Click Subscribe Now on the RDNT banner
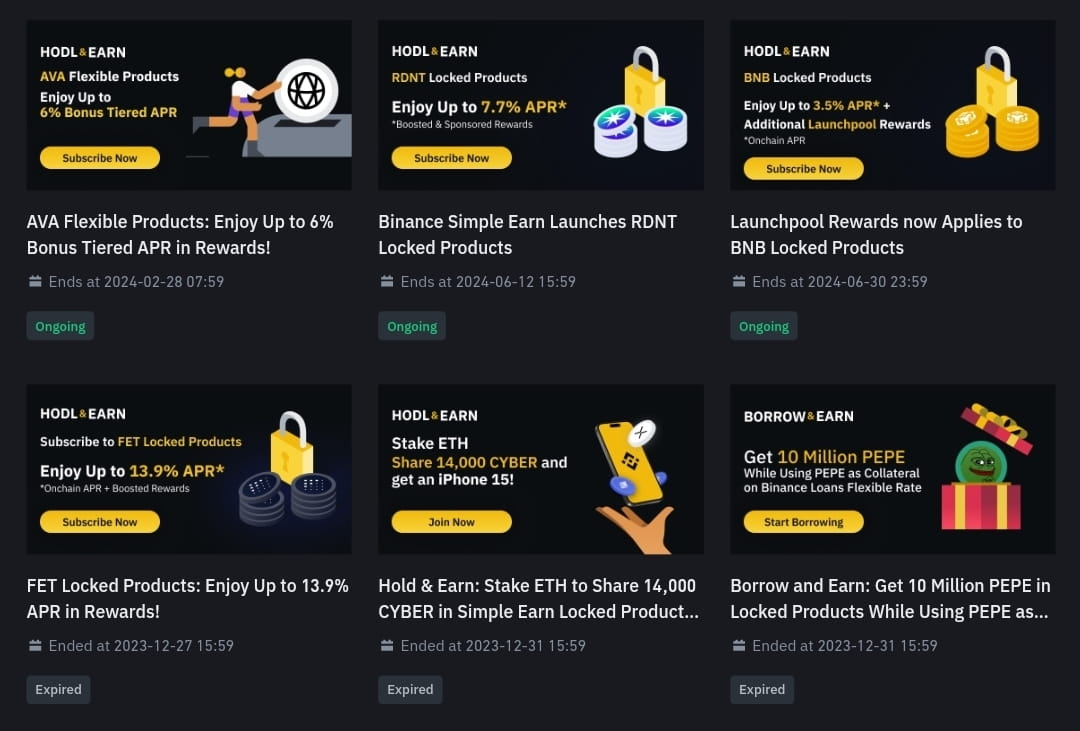 coord(451,157)
